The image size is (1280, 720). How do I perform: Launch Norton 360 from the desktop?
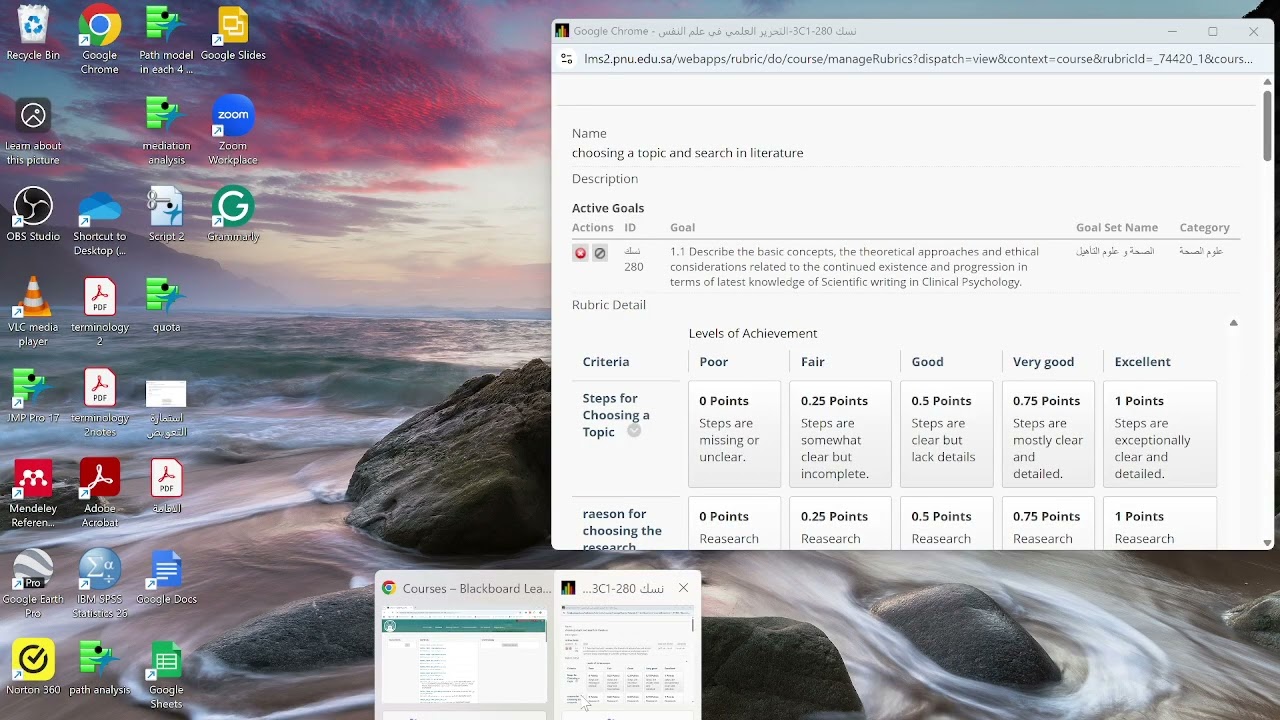33,668
